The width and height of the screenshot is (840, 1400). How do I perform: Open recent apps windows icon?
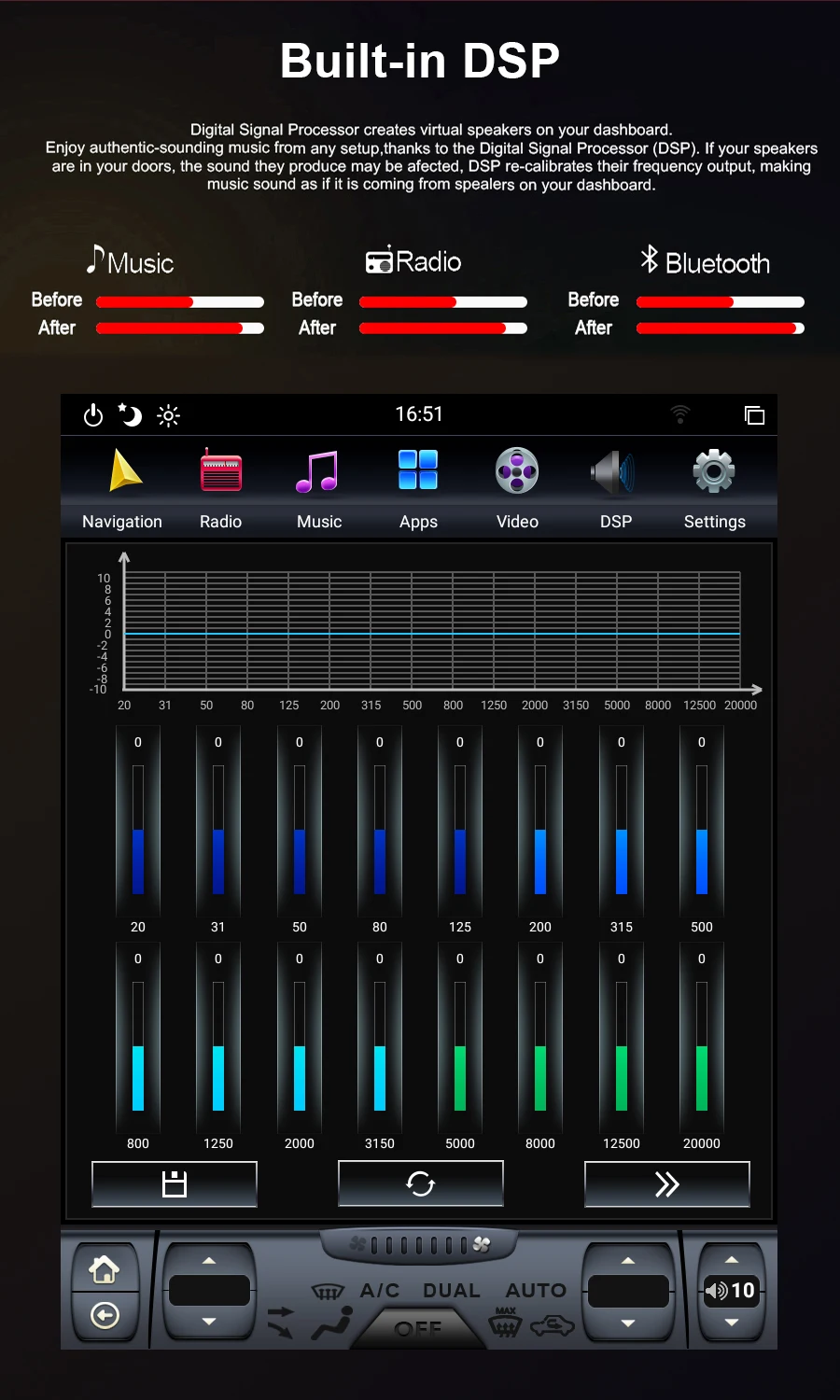pos(754,415)
